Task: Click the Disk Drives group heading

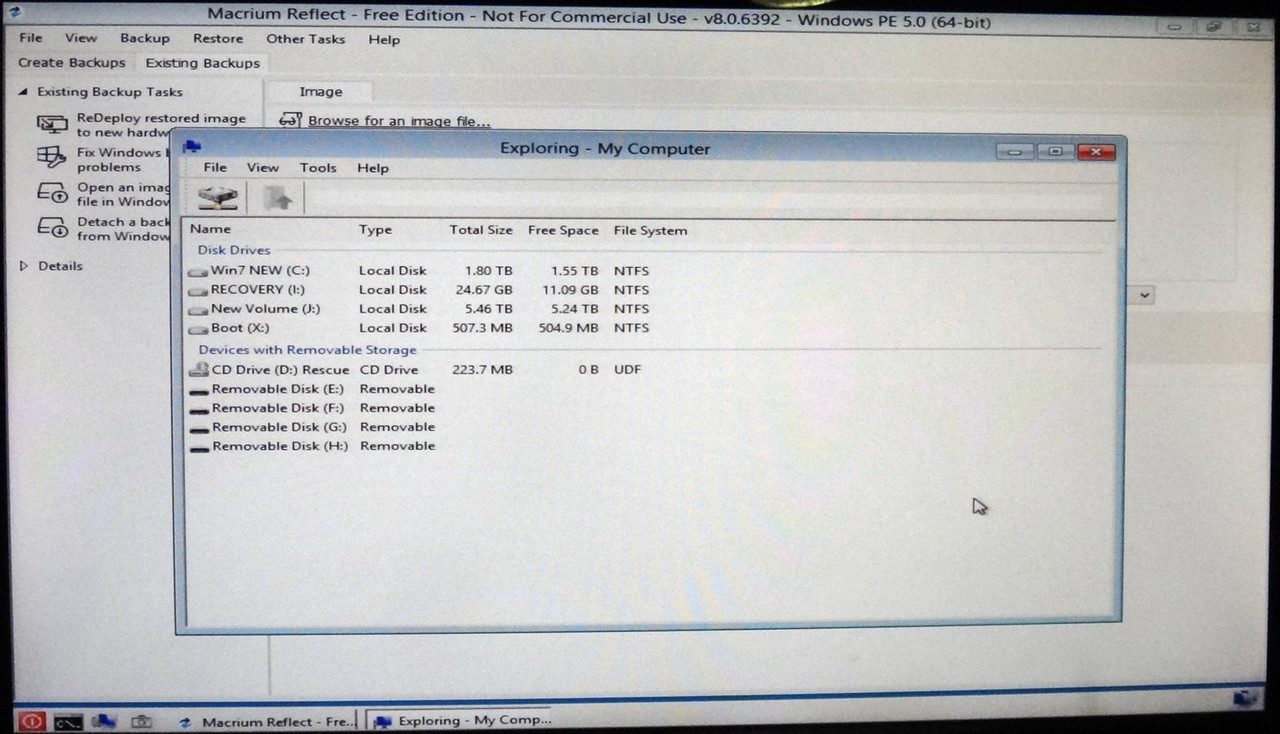Action: (234, 250)
